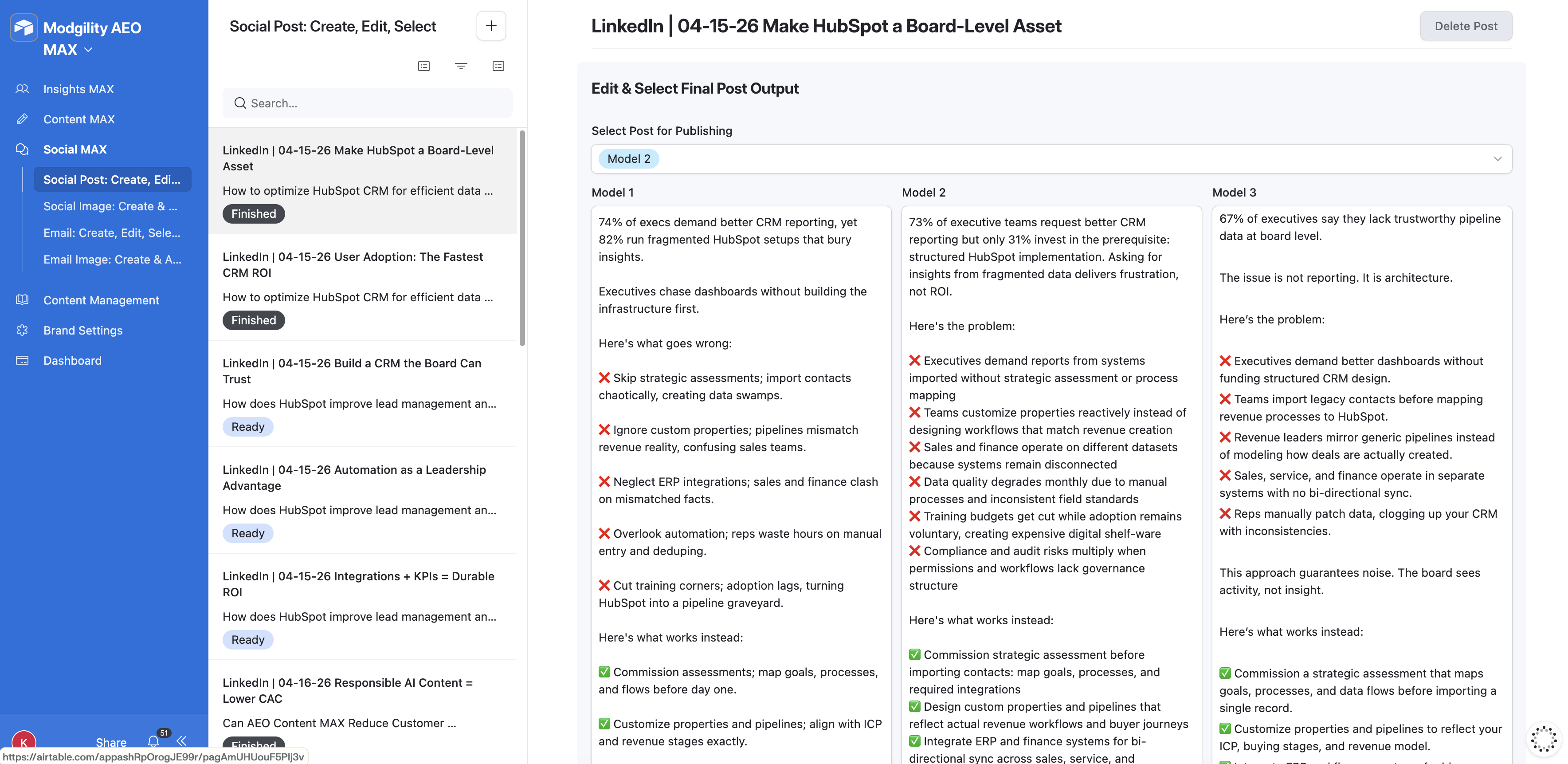
Task: Expand the Modgility AEO MAX workspace chevron
Action: point(88,50)
